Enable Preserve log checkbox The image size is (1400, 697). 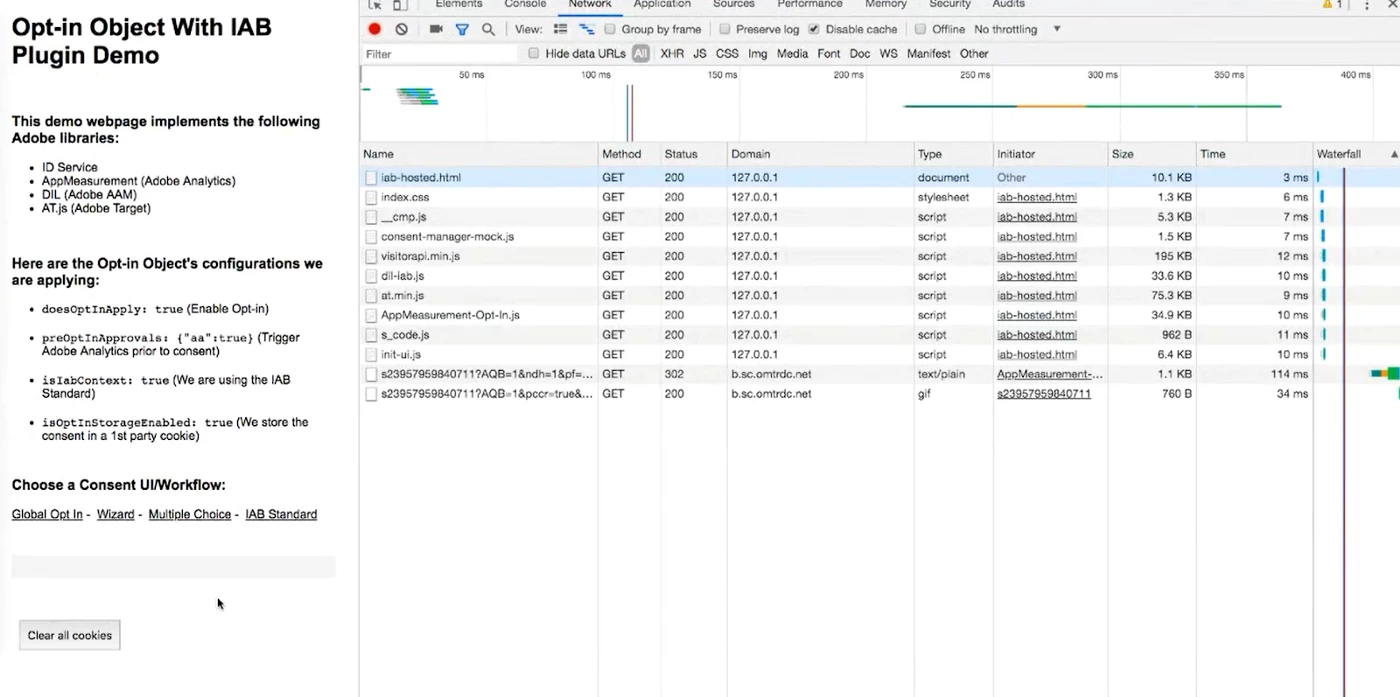pos(725,30)
